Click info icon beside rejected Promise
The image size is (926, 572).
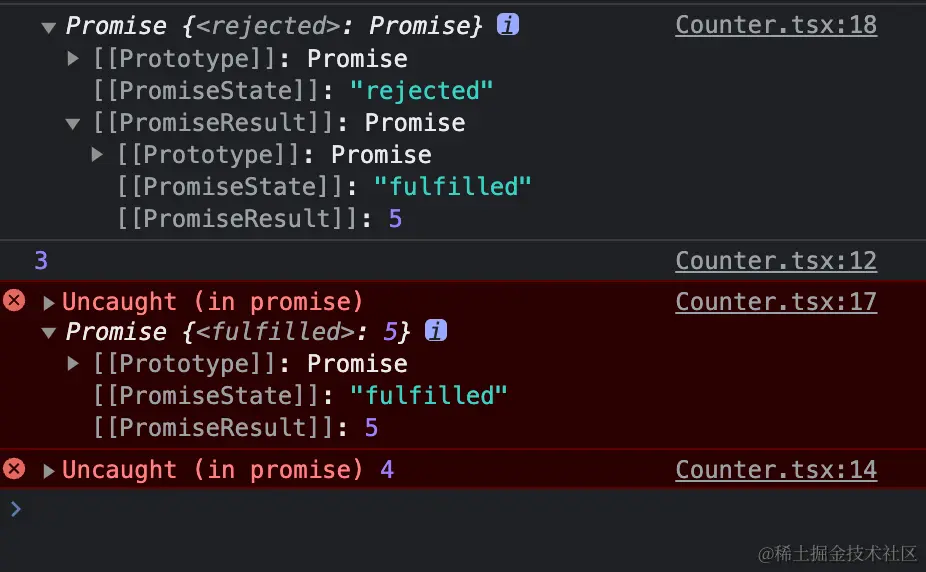[x=508, y=25]
